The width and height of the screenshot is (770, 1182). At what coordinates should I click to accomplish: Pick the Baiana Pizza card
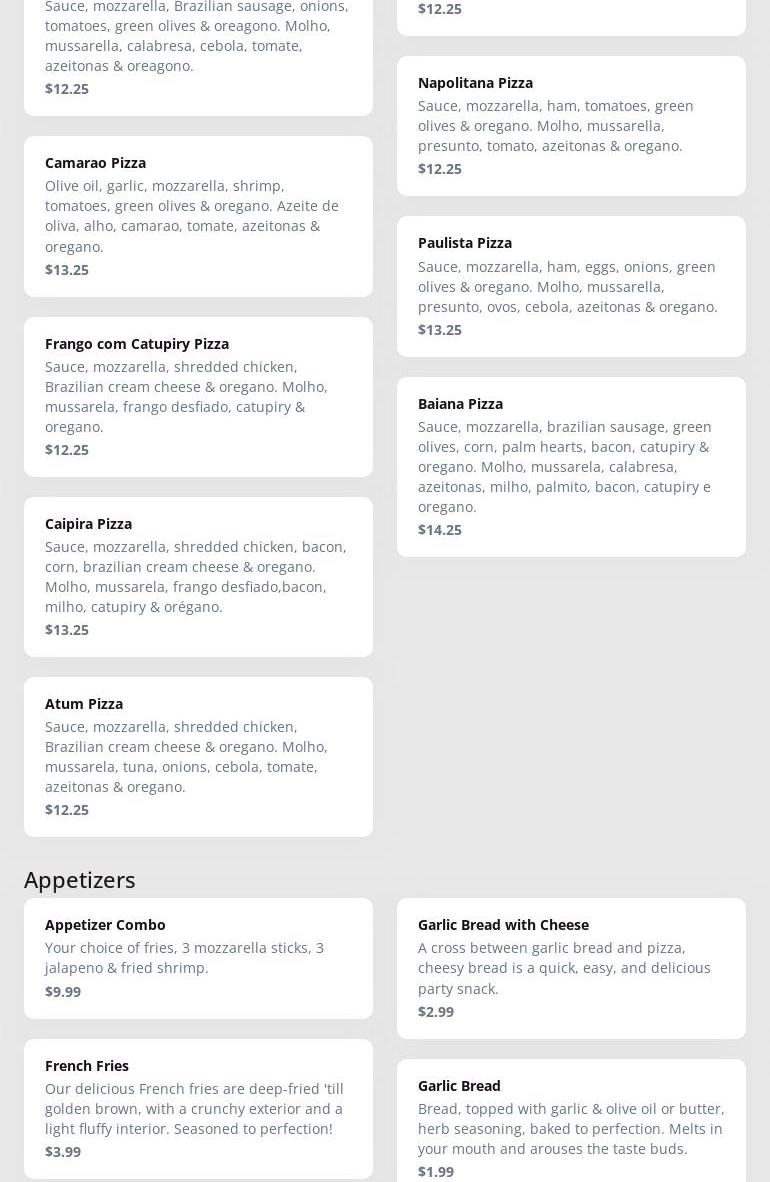pos(571,466)
